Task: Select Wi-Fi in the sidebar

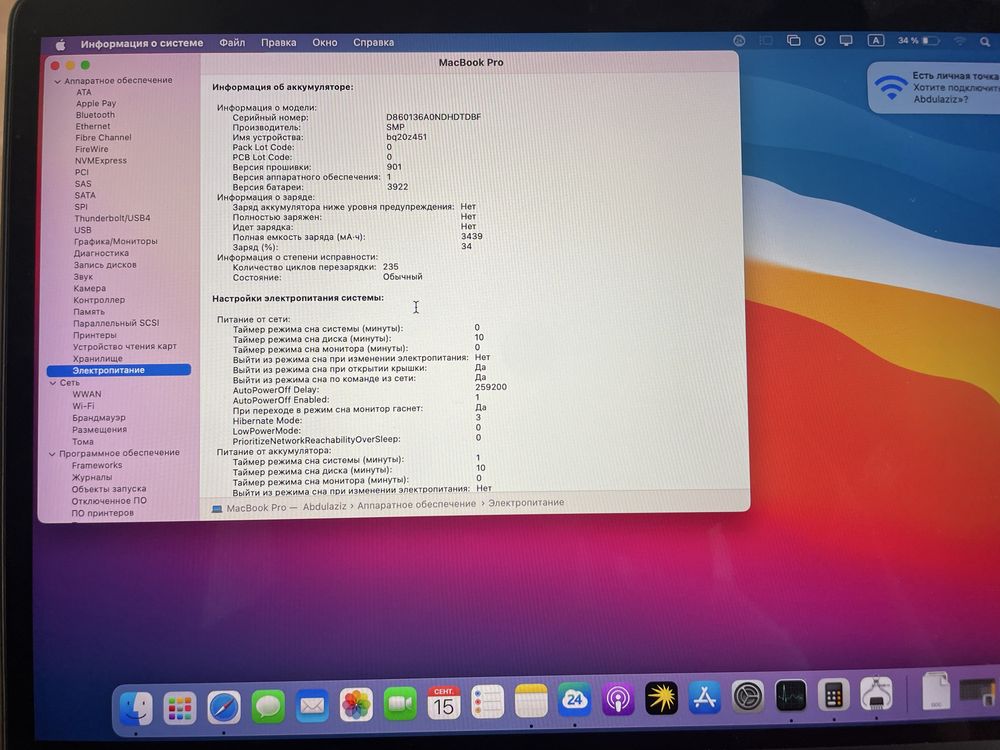Action: (83, 406)
